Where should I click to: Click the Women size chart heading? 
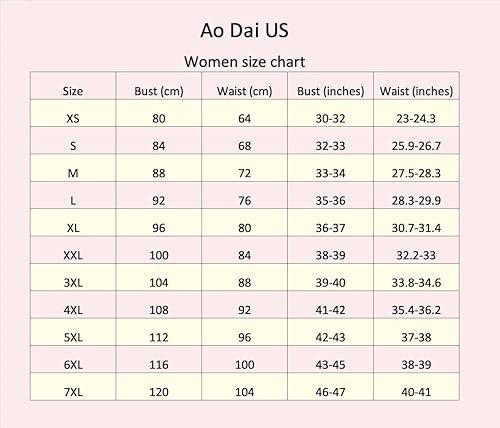click(245, 62)
